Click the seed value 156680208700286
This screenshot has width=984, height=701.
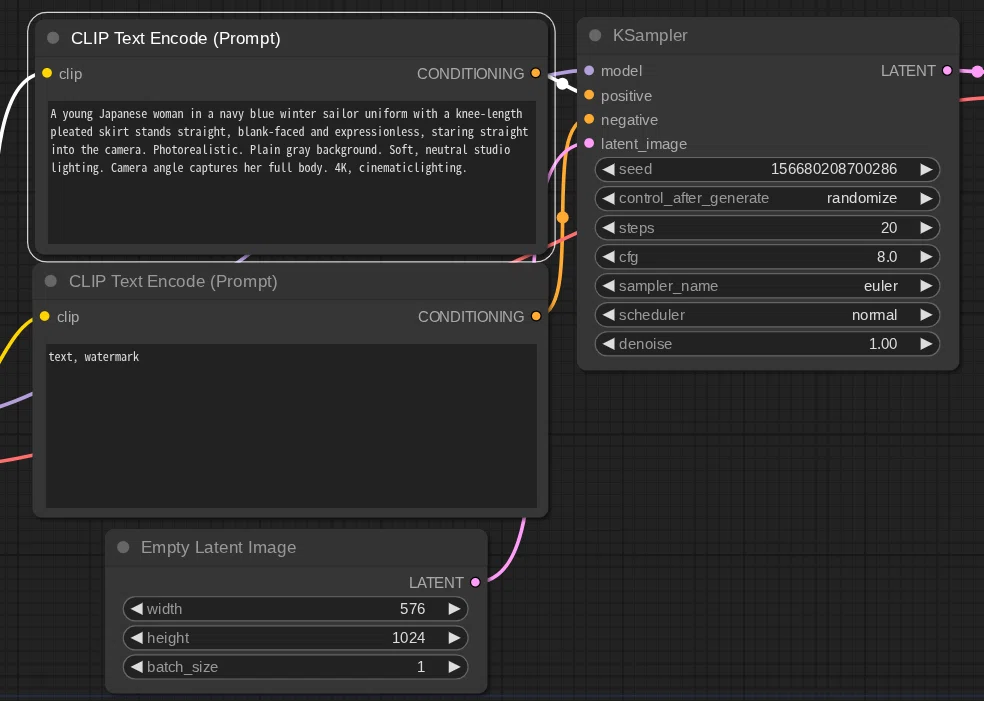[833, 169]
